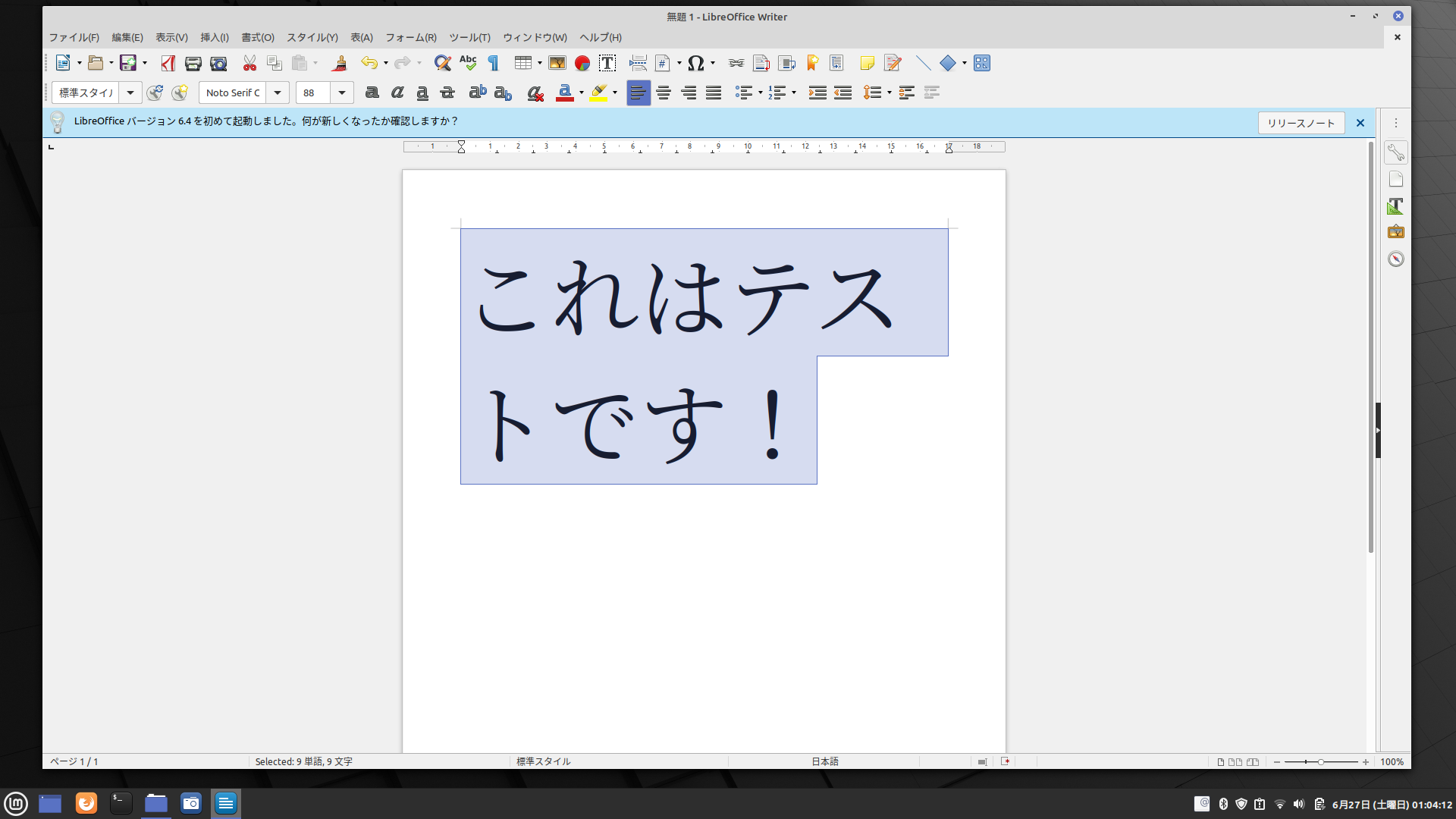The width and height of the screenshot is (1456, 819).
Task: Click the yellow highlight color button
Action: point(599,93)
